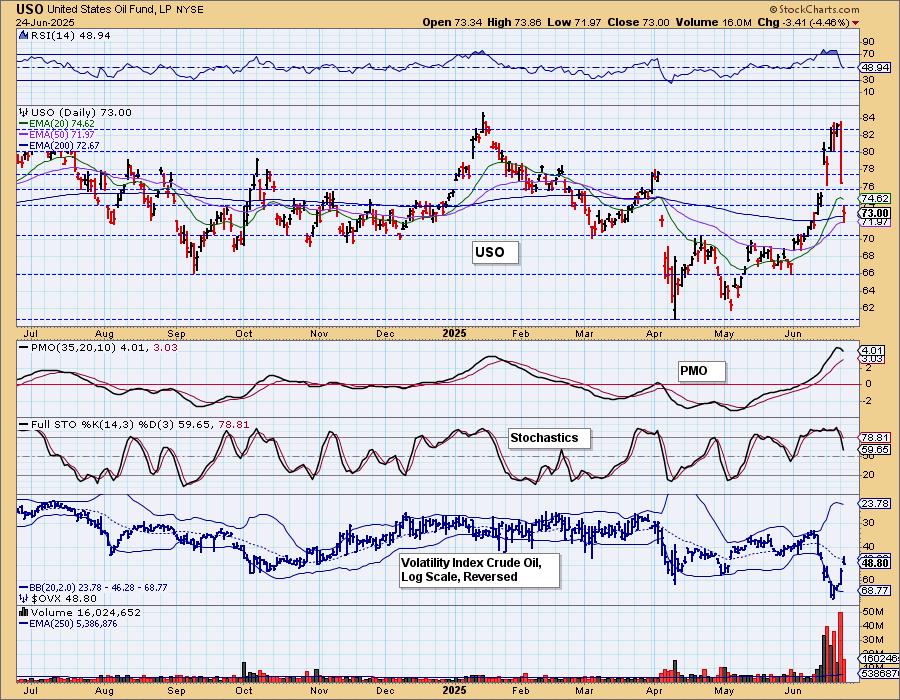Click the bar icon beside the $OVX legend
Viewport: 900px width, 700px height.
pyautogui.click(x=24, y=598)
